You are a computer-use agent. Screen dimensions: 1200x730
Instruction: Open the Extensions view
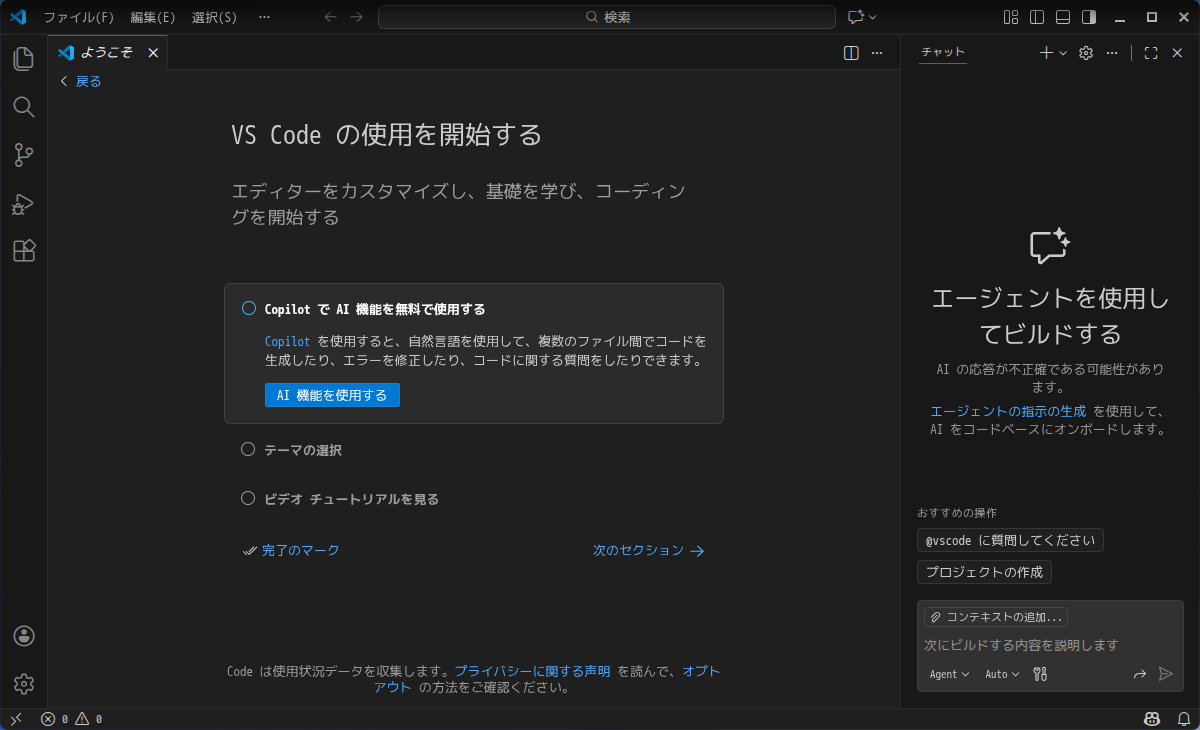tap(24, 251)
